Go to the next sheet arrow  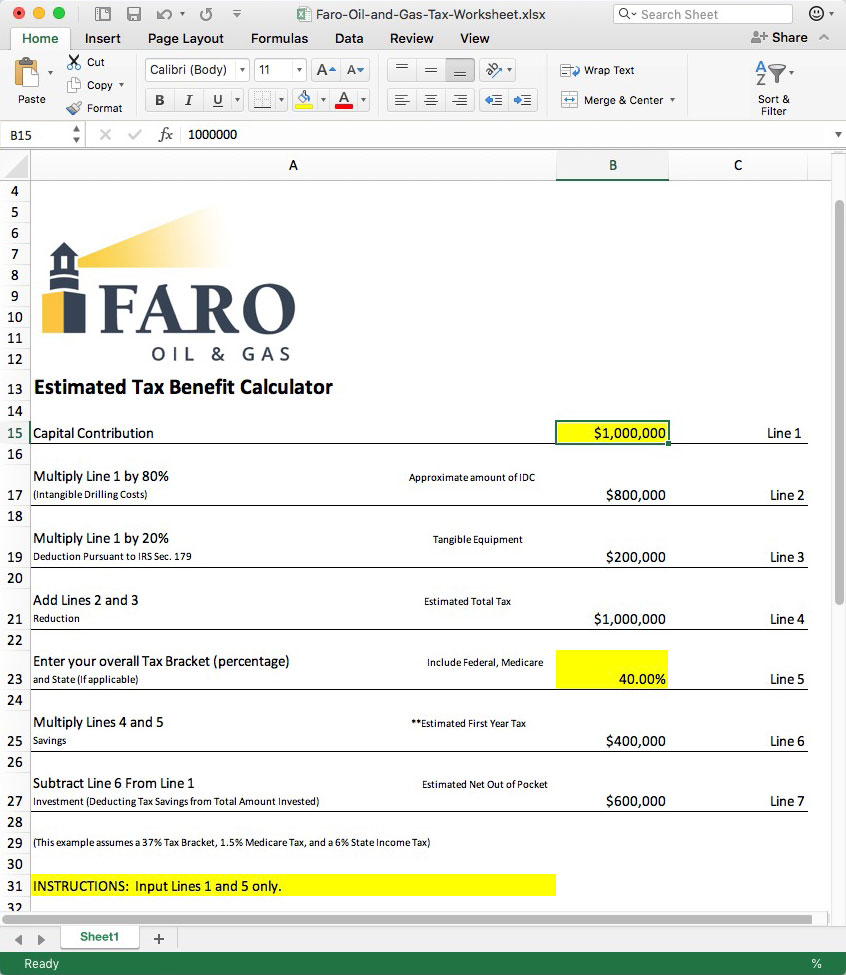41,939
